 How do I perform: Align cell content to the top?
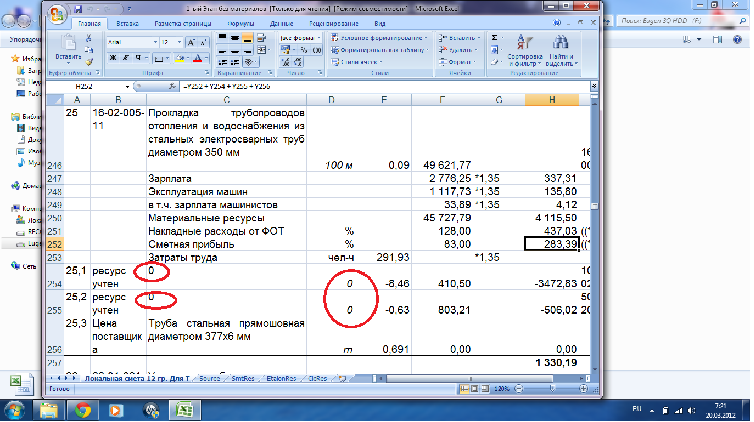(x=222, y=37)
